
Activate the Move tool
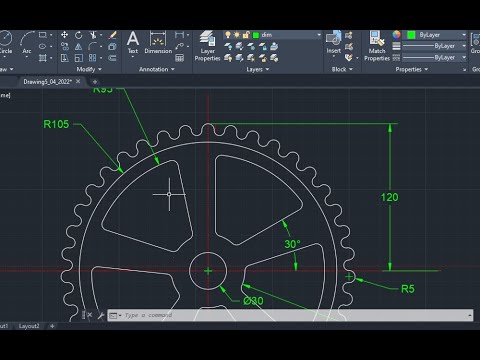click(65, 35)
